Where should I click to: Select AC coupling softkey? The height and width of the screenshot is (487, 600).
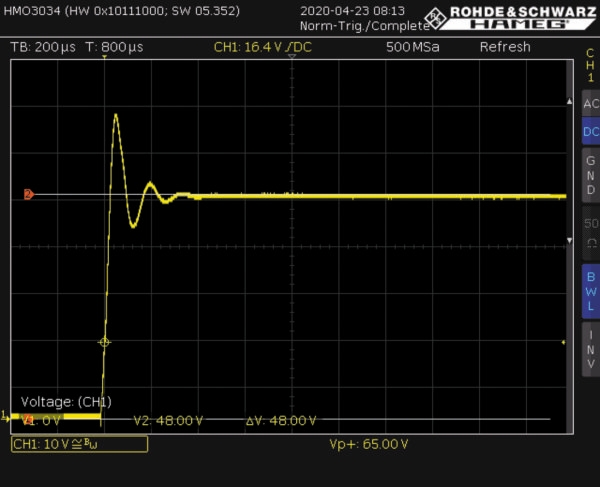point(591,103)
